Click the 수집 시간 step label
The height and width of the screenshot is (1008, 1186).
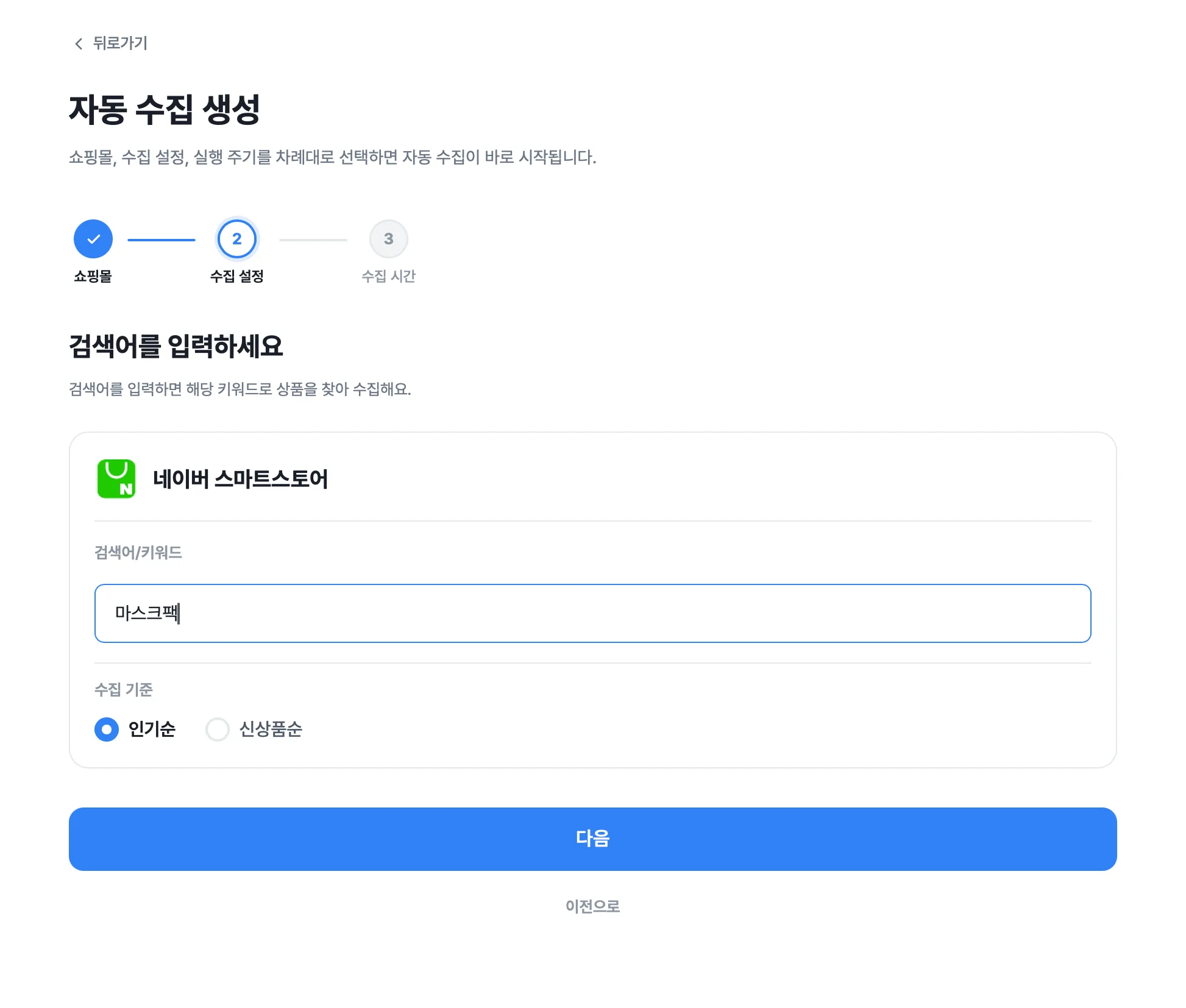(389, 276)
